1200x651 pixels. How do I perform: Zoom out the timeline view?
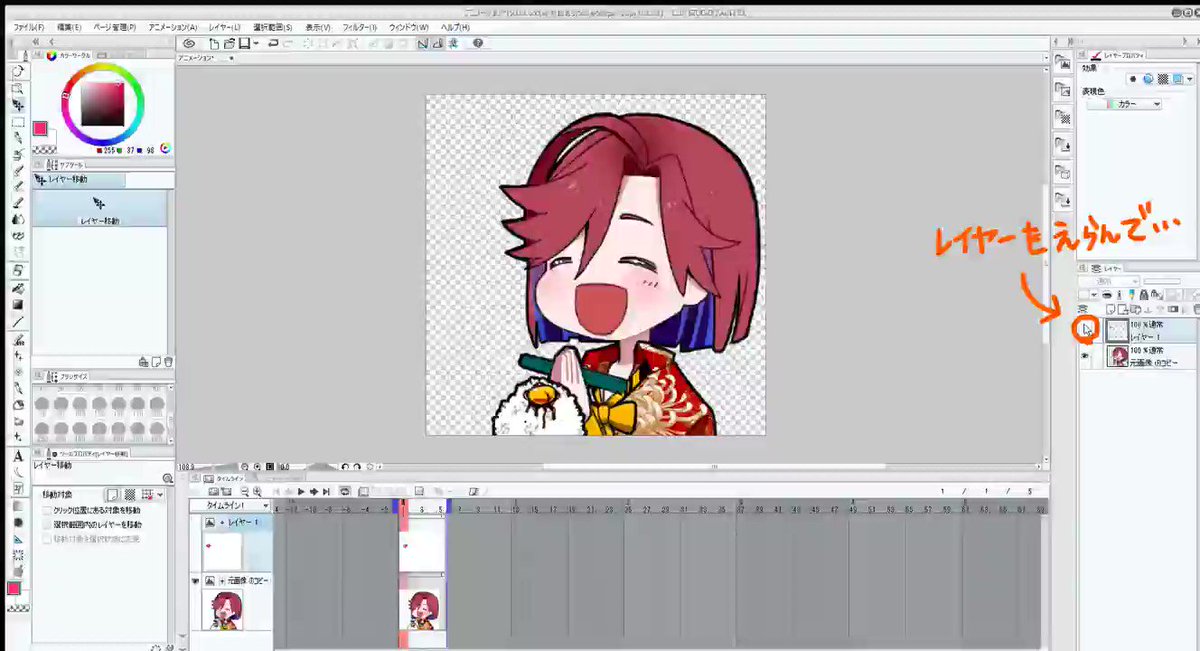tap(244, 492)
